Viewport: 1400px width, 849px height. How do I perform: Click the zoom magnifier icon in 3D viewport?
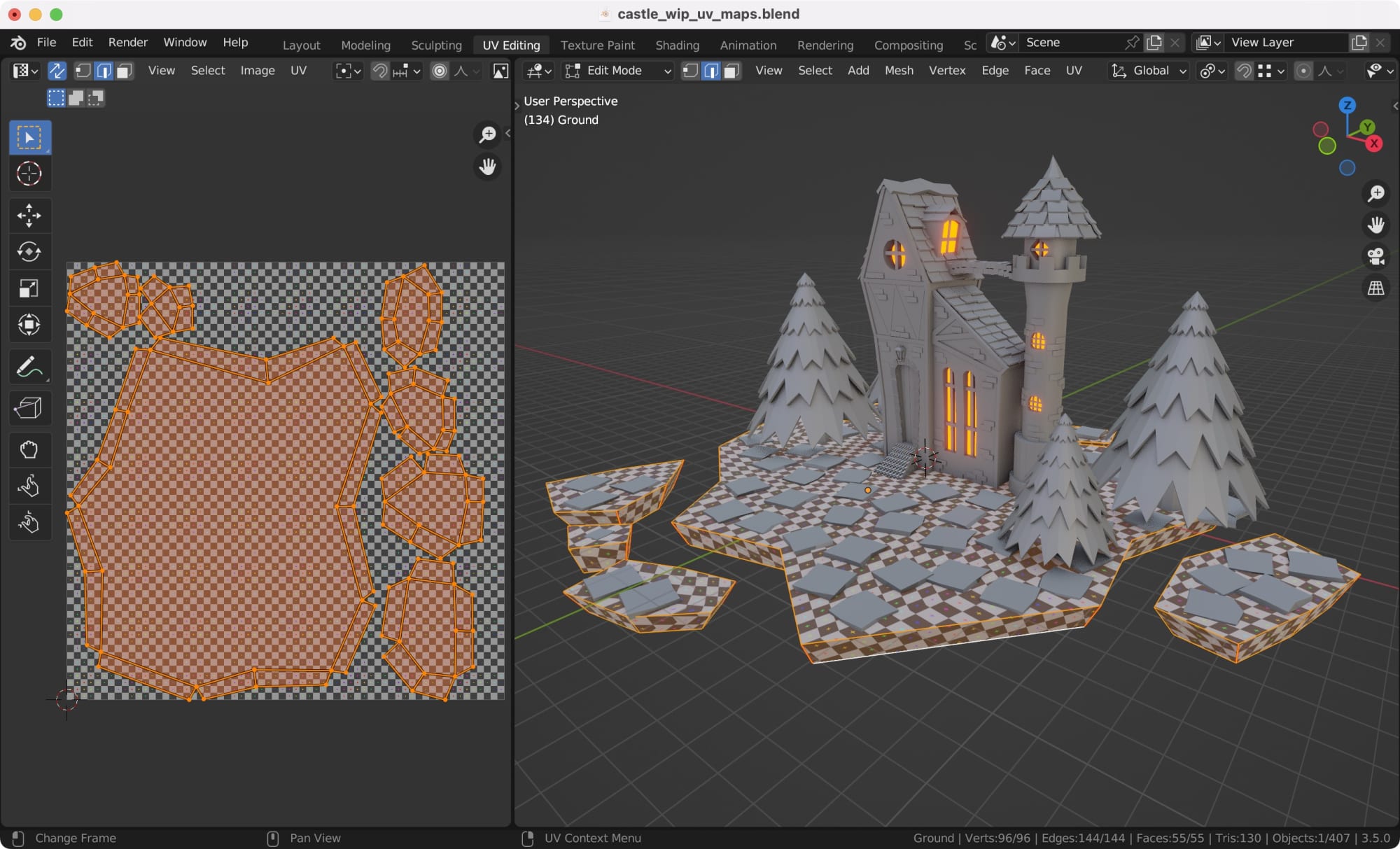pyautogui.click(x=1375, y=193)
